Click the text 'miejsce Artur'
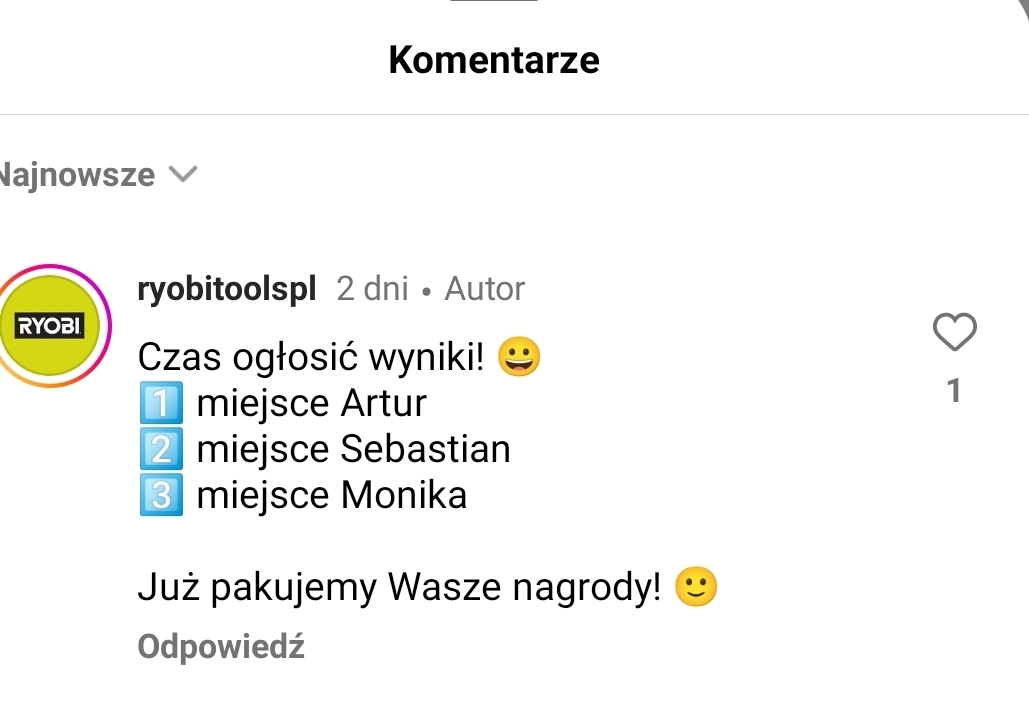The height and width of the screenshot is (723, 1029). [312, 404]
